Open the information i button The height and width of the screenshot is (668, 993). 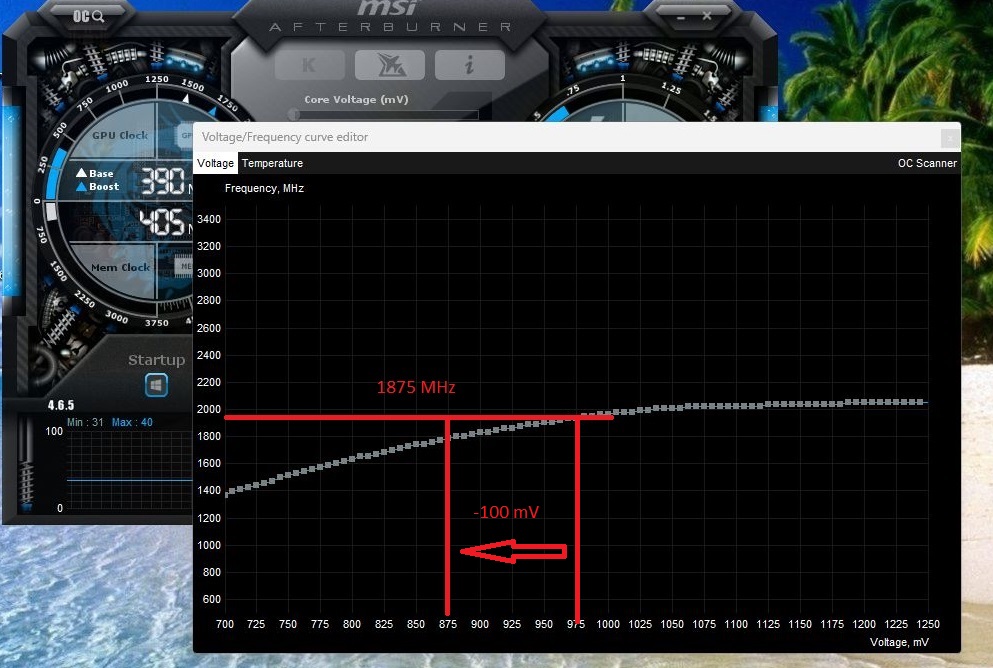coord(469,65)
